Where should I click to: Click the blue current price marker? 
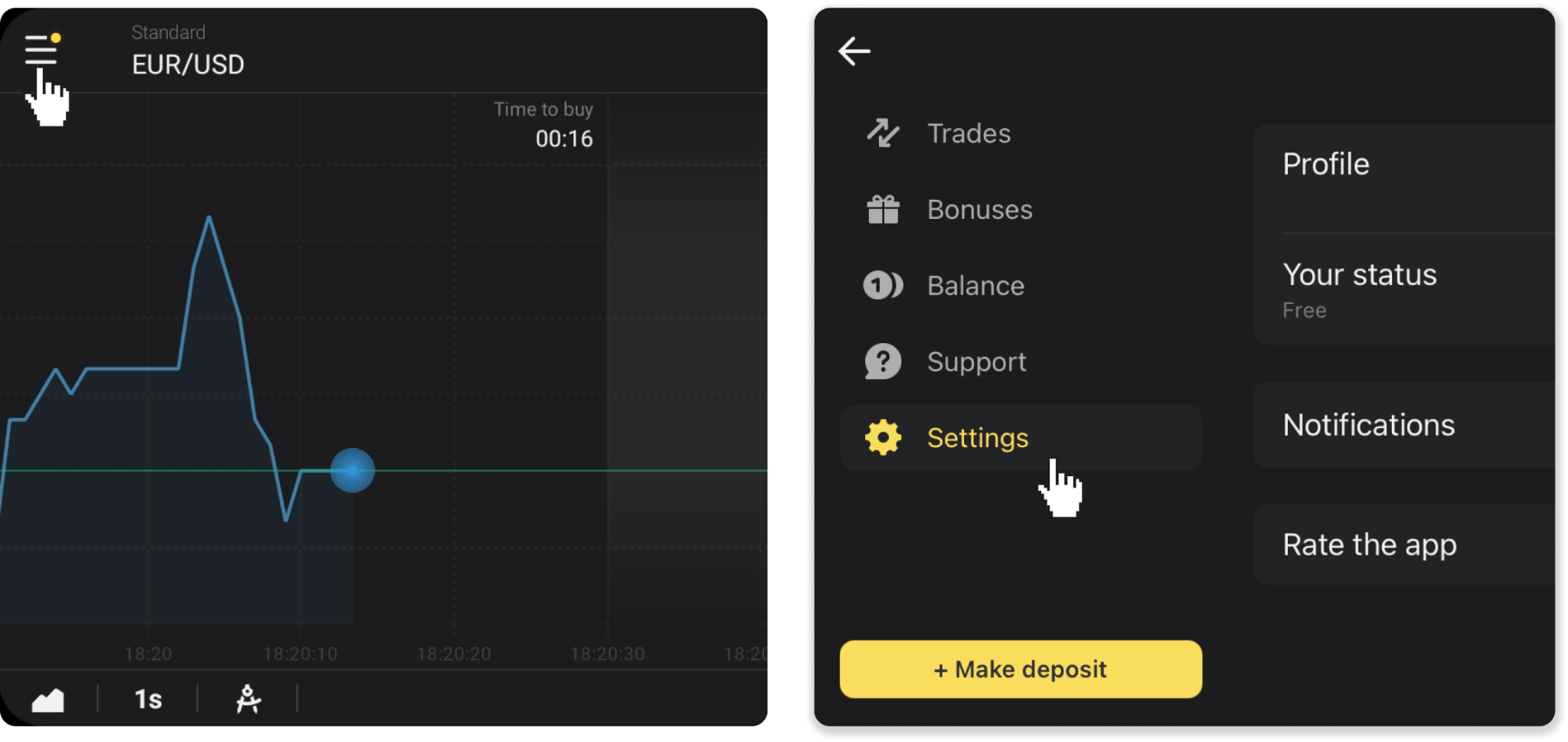click(352, 470)
